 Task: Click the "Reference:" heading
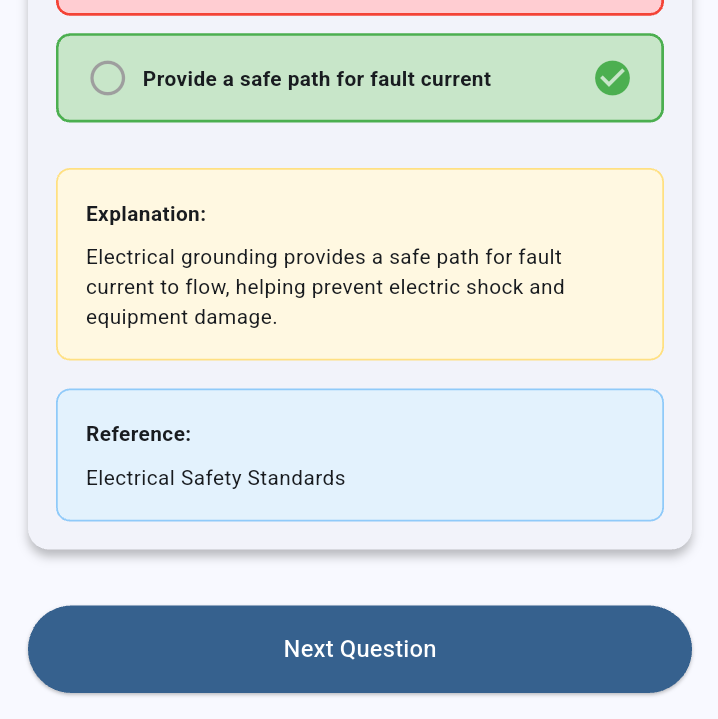coord(138,434)
